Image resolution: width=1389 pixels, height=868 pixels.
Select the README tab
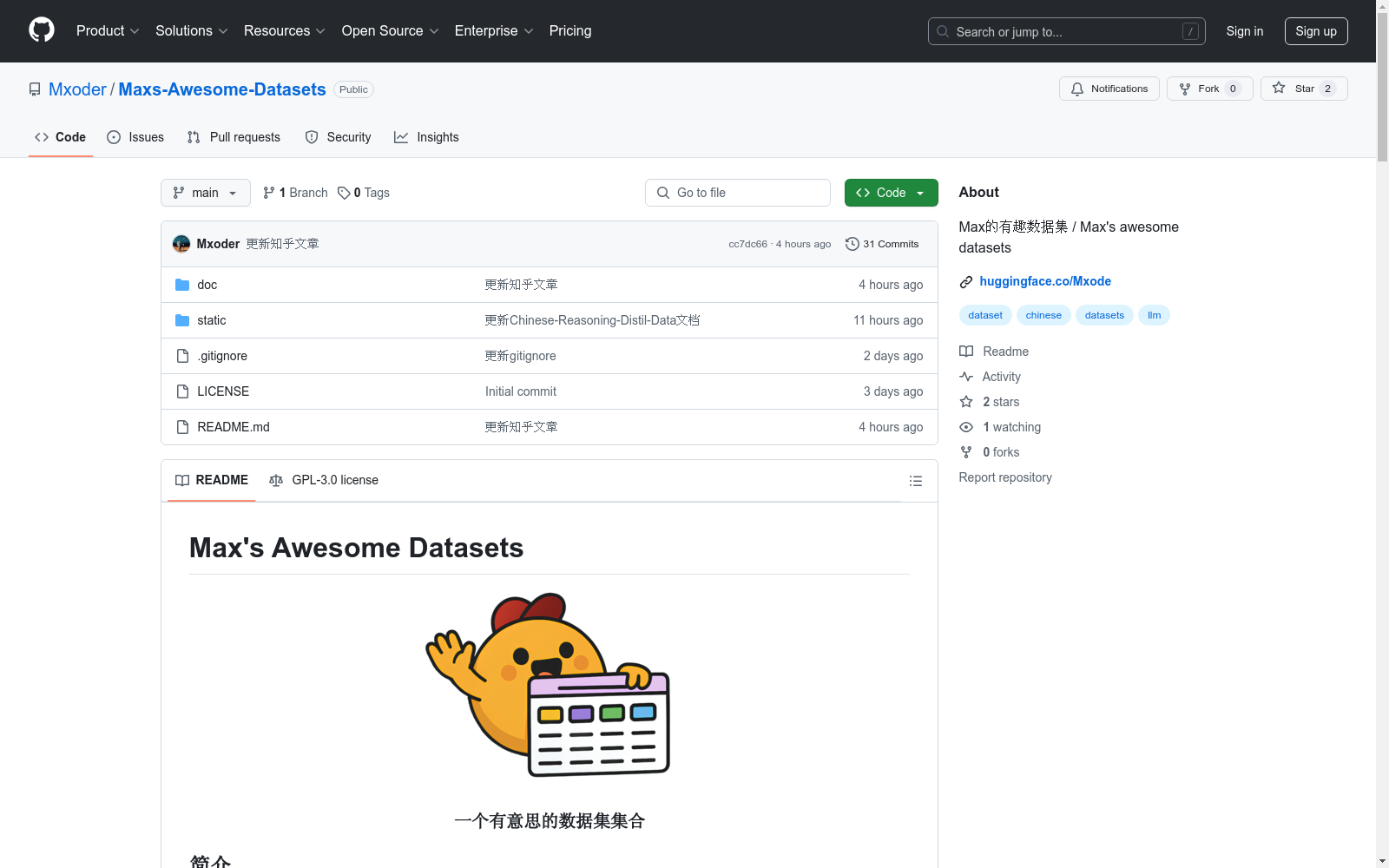tap(212, 480)
